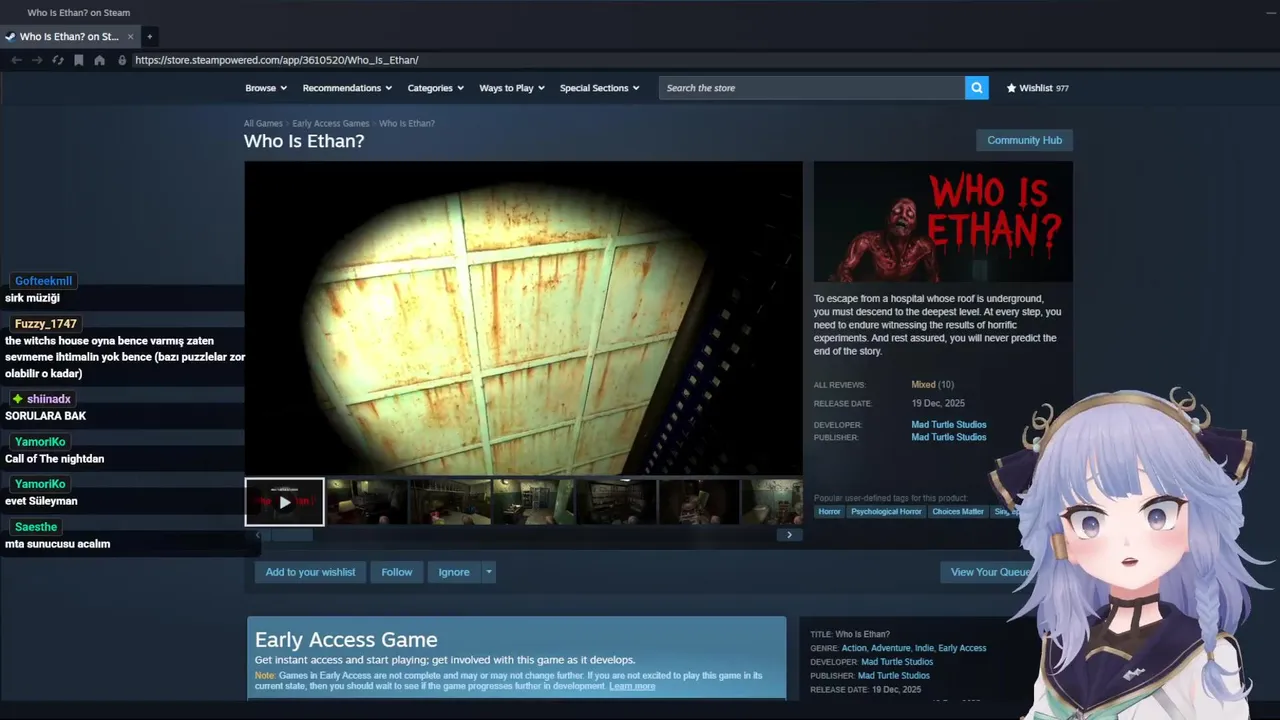
Task: Click chat username Fuzzy_1747
Action: 46,324
